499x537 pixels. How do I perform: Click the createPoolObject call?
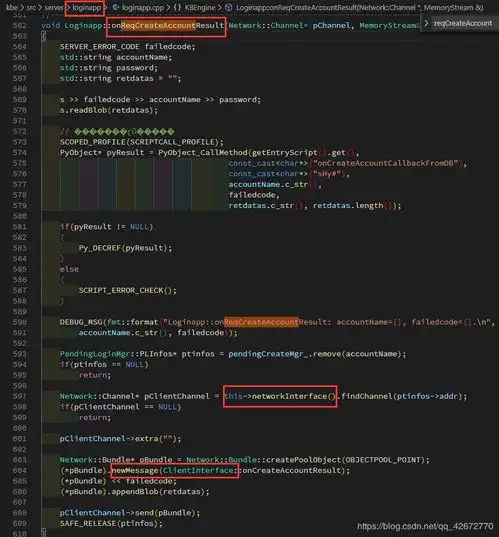coord(303,460)
